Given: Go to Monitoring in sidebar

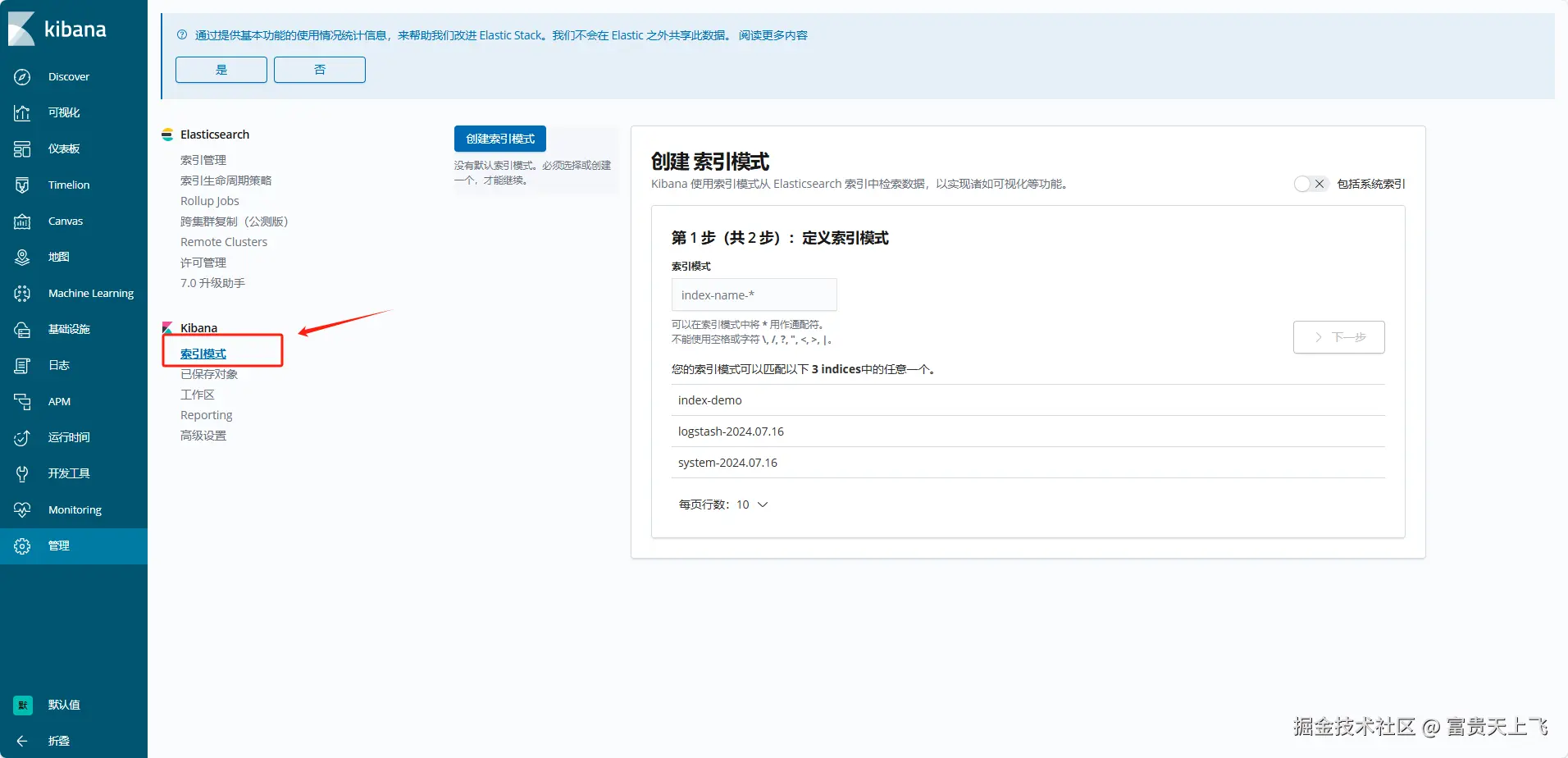Looking at the screenshot, I should pyautogui.click(x=75, y=509).
